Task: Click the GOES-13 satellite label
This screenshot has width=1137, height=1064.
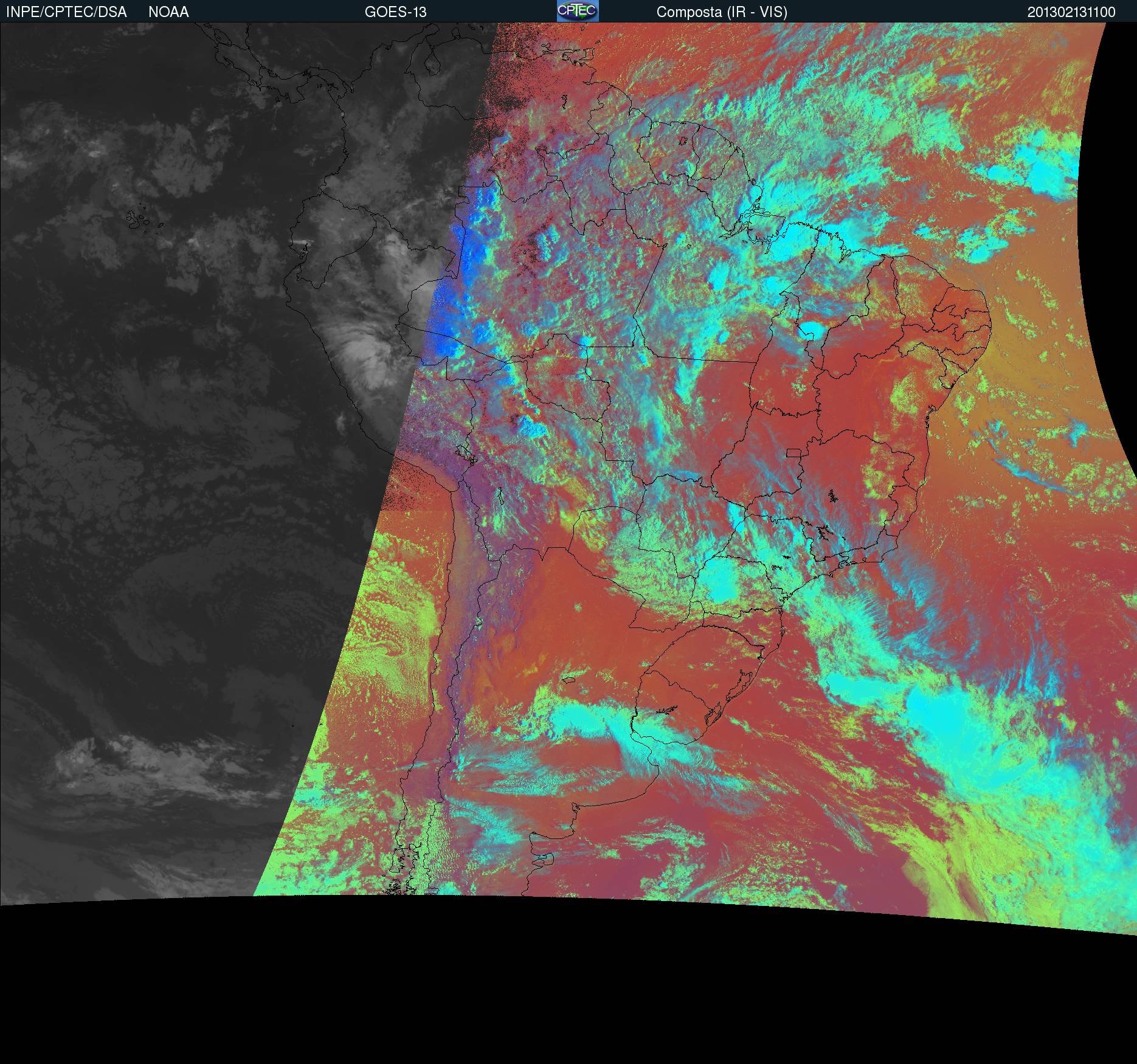Action: (x=395, y=12)
